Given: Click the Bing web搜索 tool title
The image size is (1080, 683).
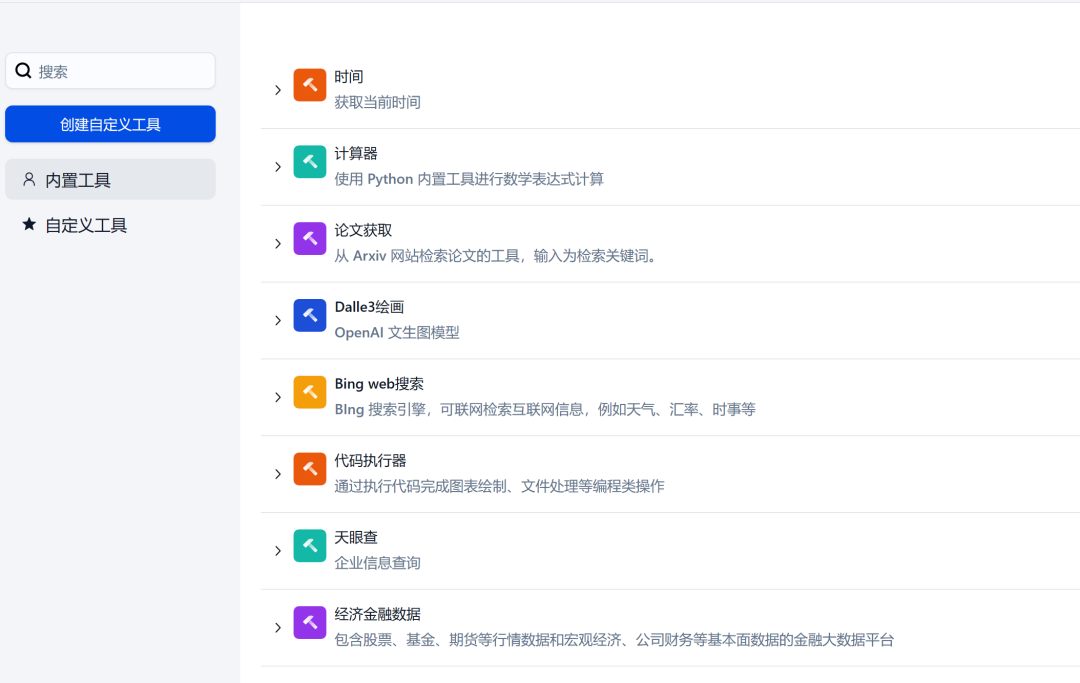Looking at the screenshot, I should coord(379,384).
